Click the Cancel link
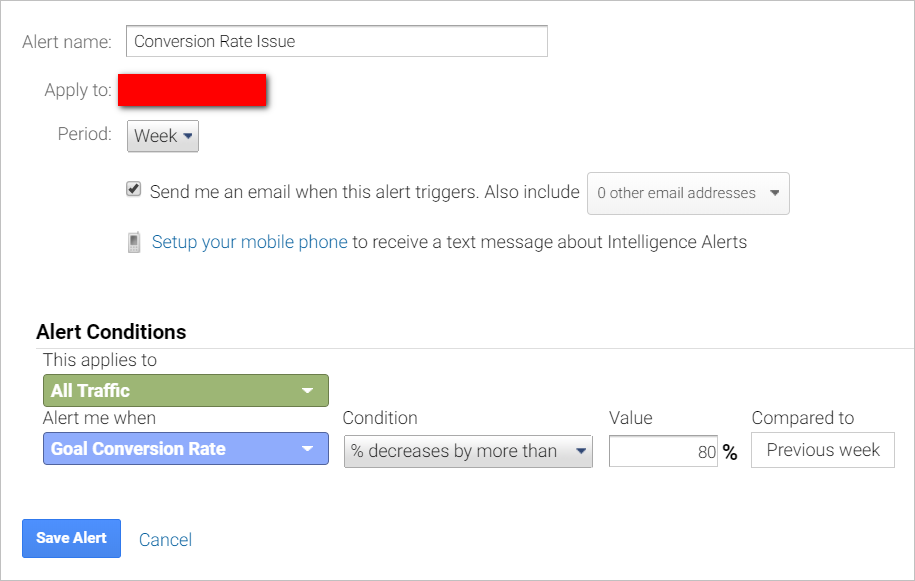This screenshot has width=915, height=581. click(x=165, y=539)
